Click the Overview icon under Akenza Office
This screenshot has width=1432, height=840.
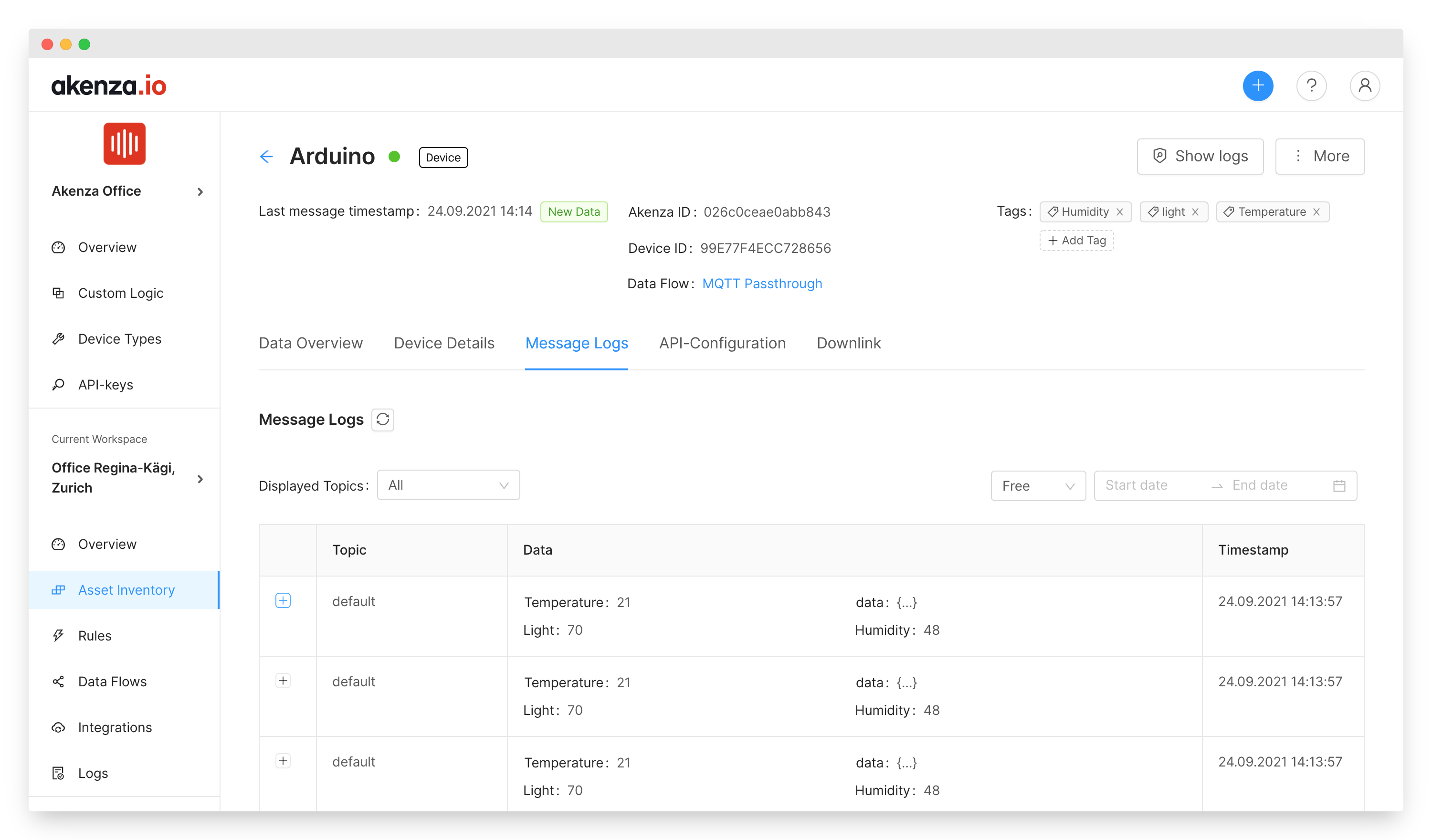[59, 247]
